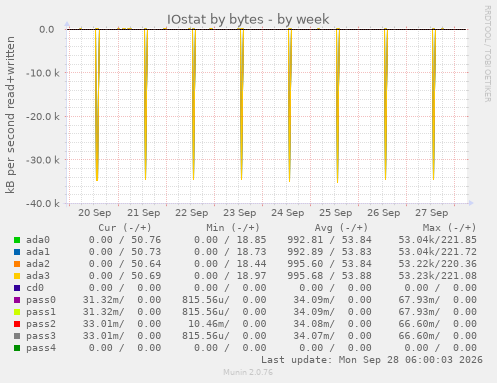Click ada0 max value '53.04k/221.85'
Image resolution: width=497 pixels, height=383 pixels.
point(437,240)
